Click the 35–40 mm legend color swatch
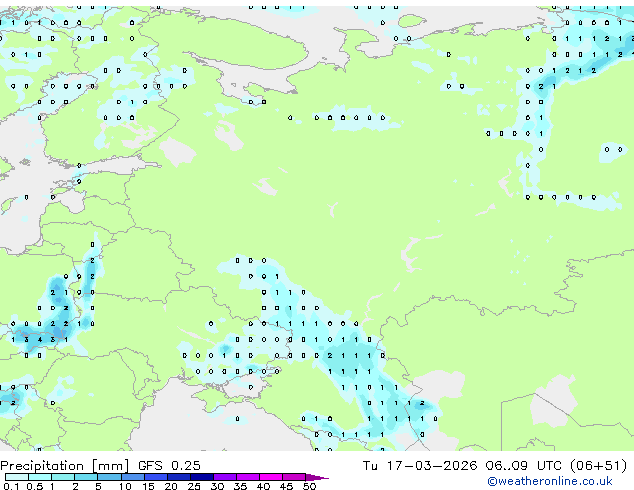634x490 pixels. [247, 477]
